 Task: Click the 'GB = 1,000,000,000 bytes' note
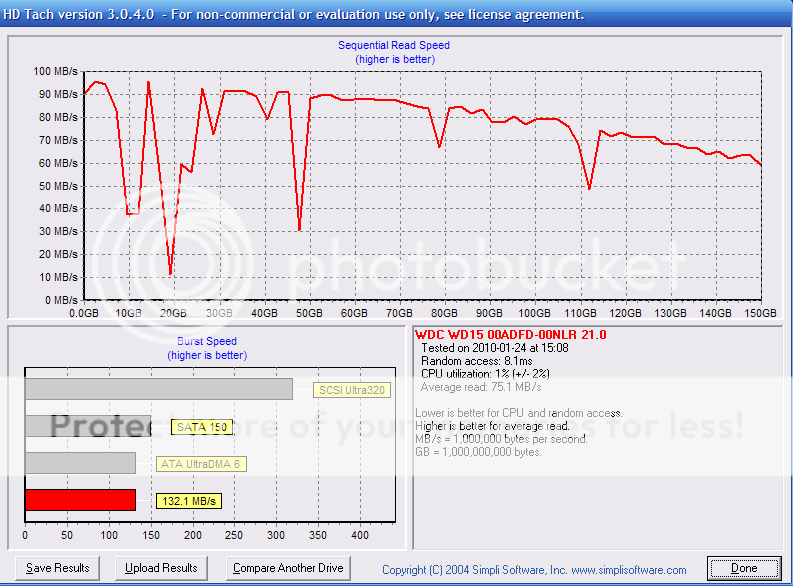(478, 452)
